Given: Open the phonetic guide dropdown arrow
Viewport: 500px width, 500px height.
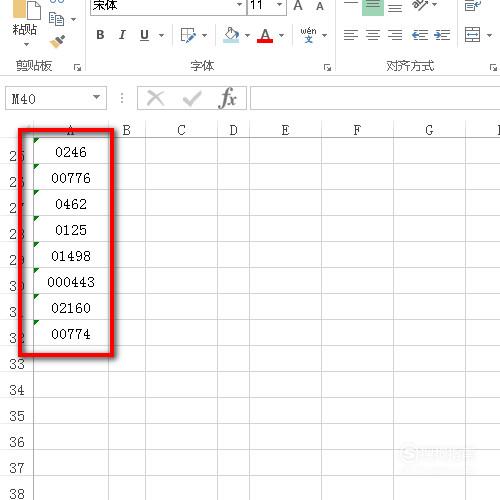Looking at the screenshot, I should (324, 35).
